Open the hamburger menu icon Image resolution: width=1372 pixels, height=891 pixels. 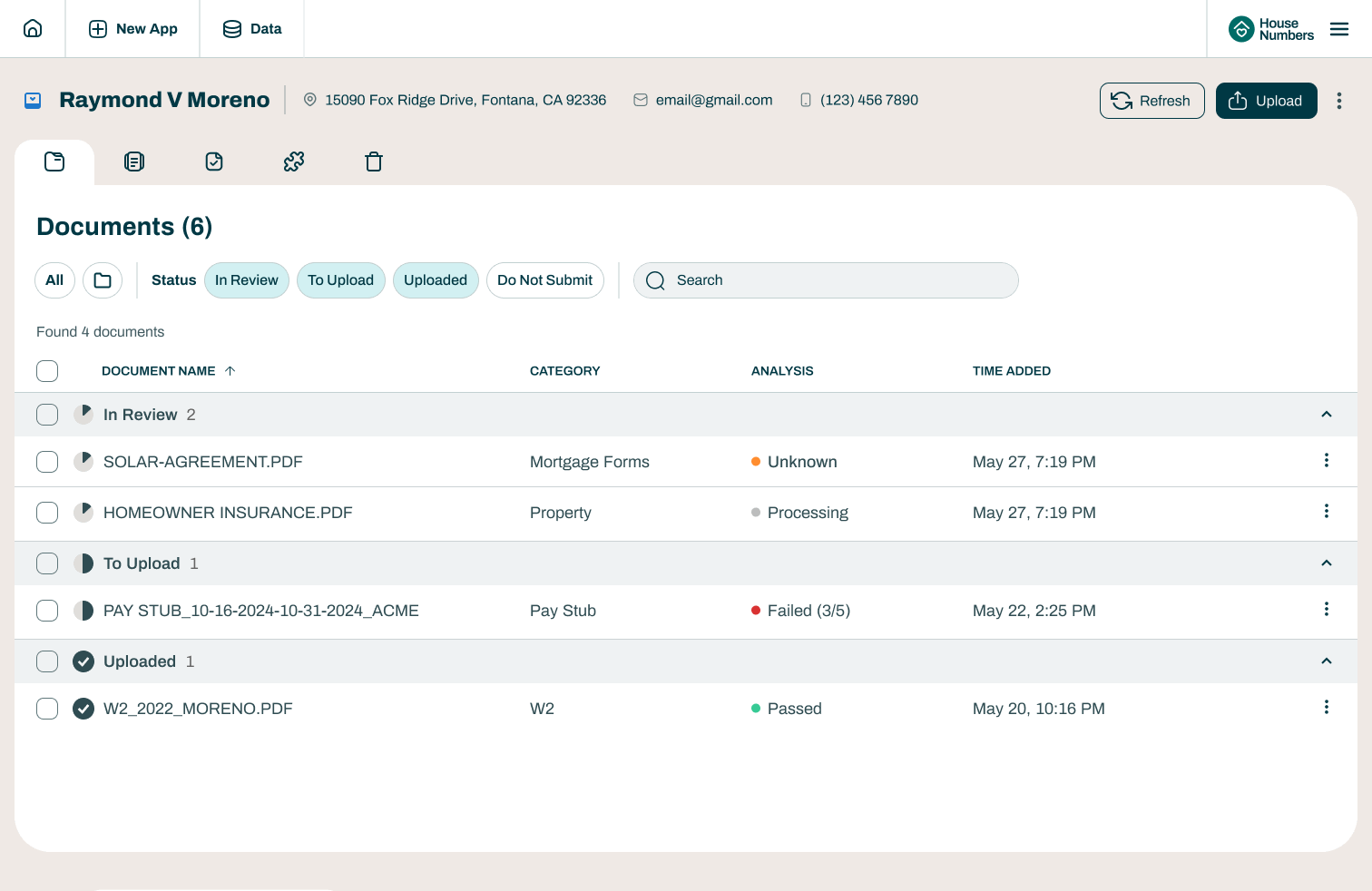click(1338, 29)
